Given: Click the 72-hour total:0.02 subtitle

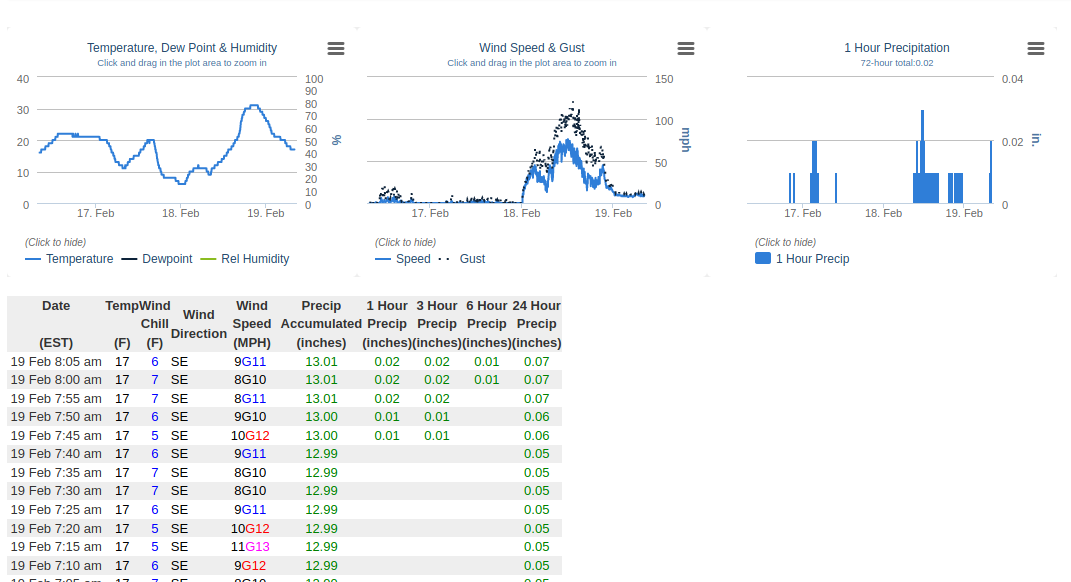Looking at the screenshot, I should click(897, 63).
